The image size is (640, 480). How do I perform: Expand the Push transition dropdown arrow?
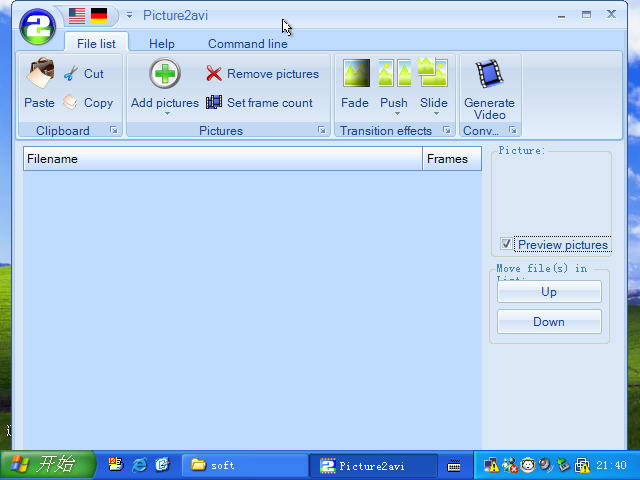tap(397, 113)
